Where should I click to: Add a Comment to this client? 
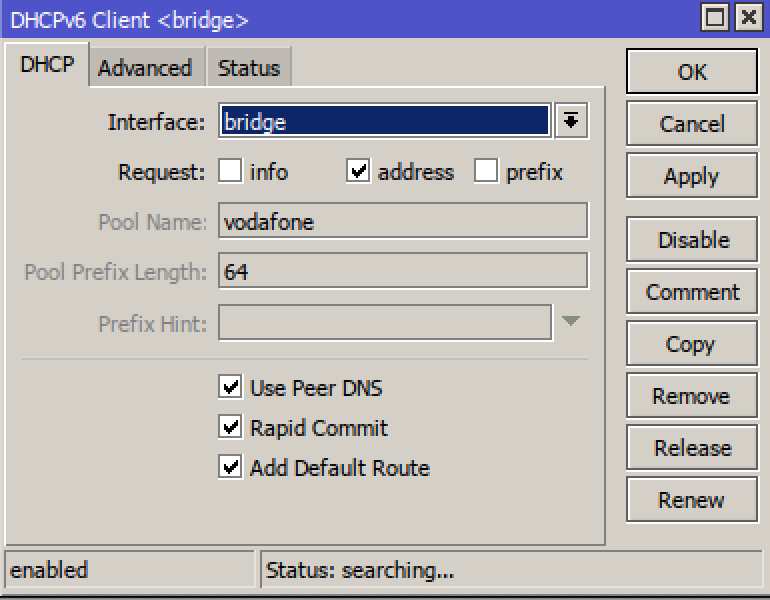click(692, 292)
